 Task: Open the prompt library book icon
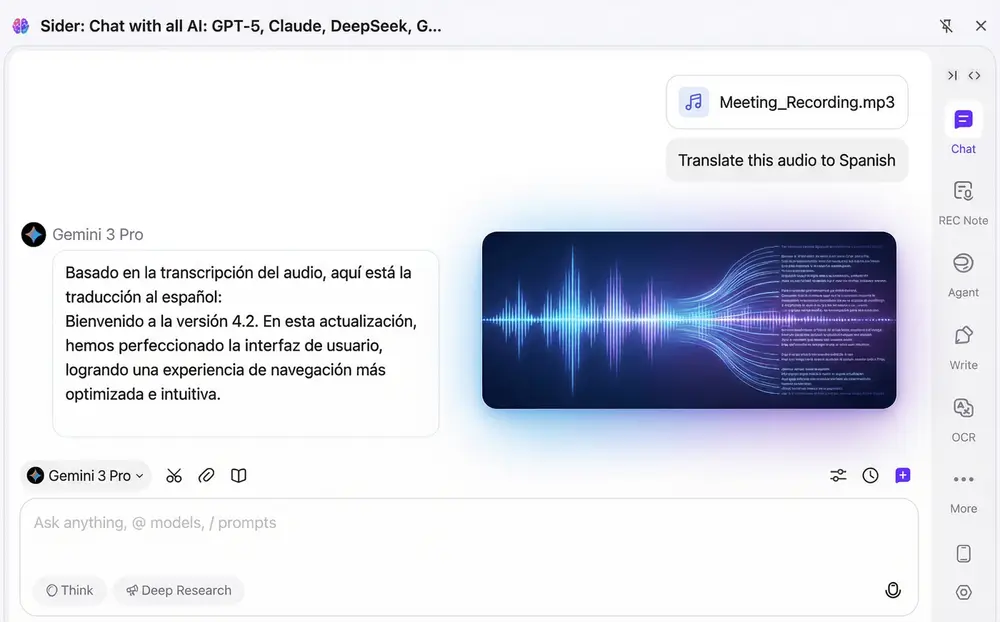[x=239, y=475]
